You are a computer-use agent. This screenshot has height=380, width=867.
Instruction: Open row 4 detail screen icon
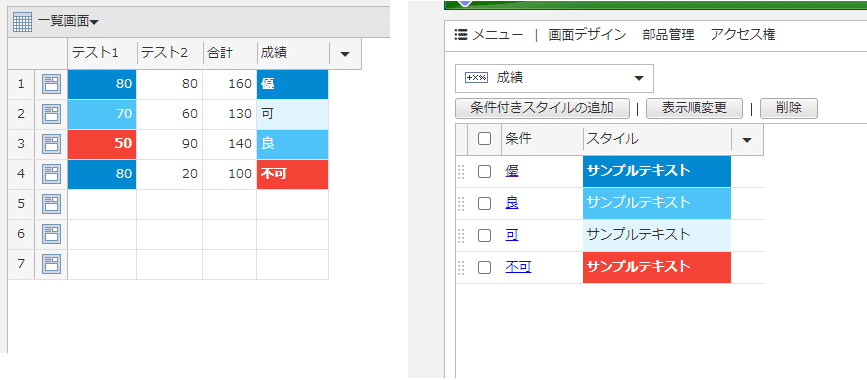[x=51, y=174]
